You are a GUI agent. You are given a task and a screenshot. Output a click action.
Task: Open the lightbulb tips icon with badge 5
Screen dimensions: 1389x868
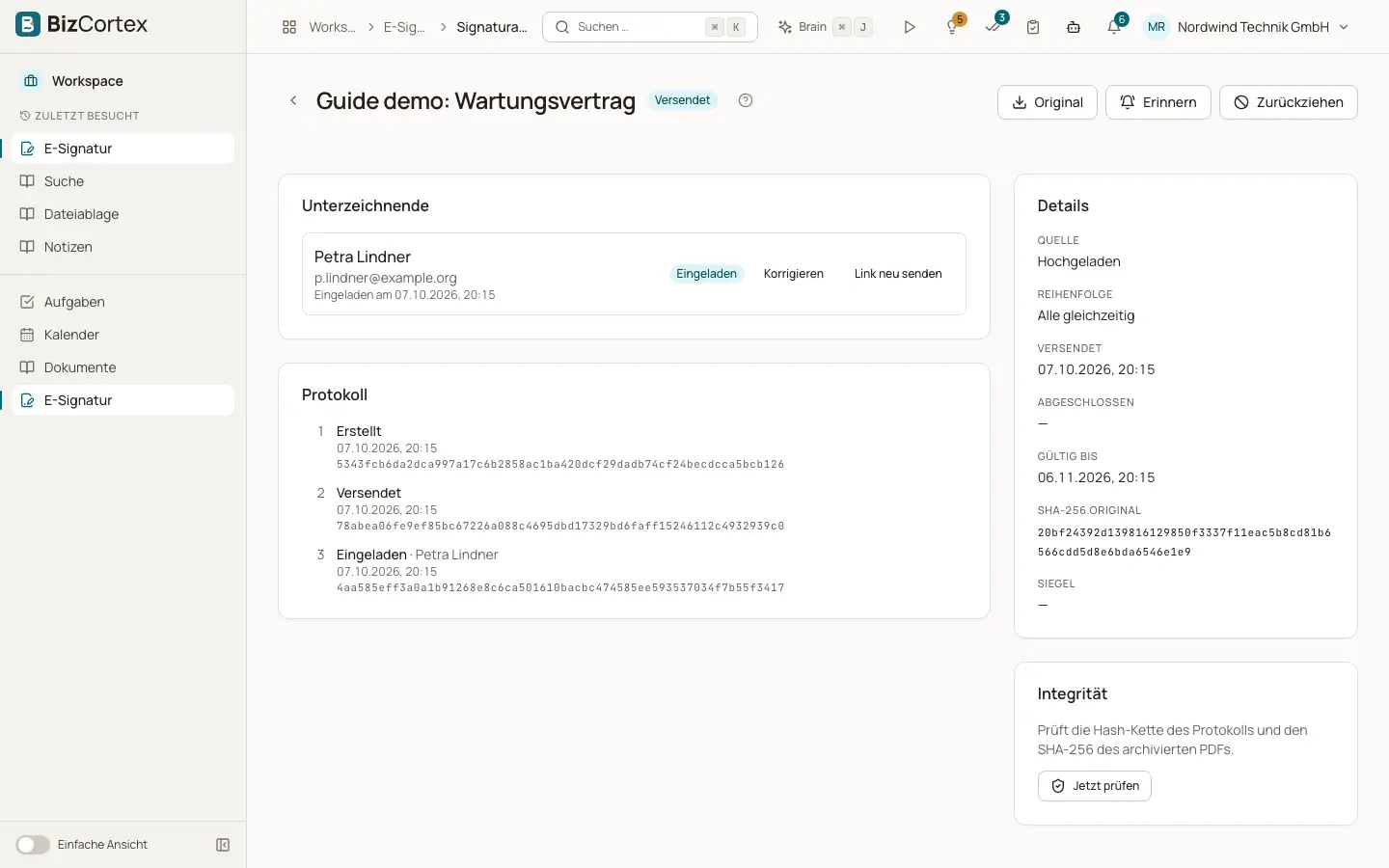[x=952, y=27]
